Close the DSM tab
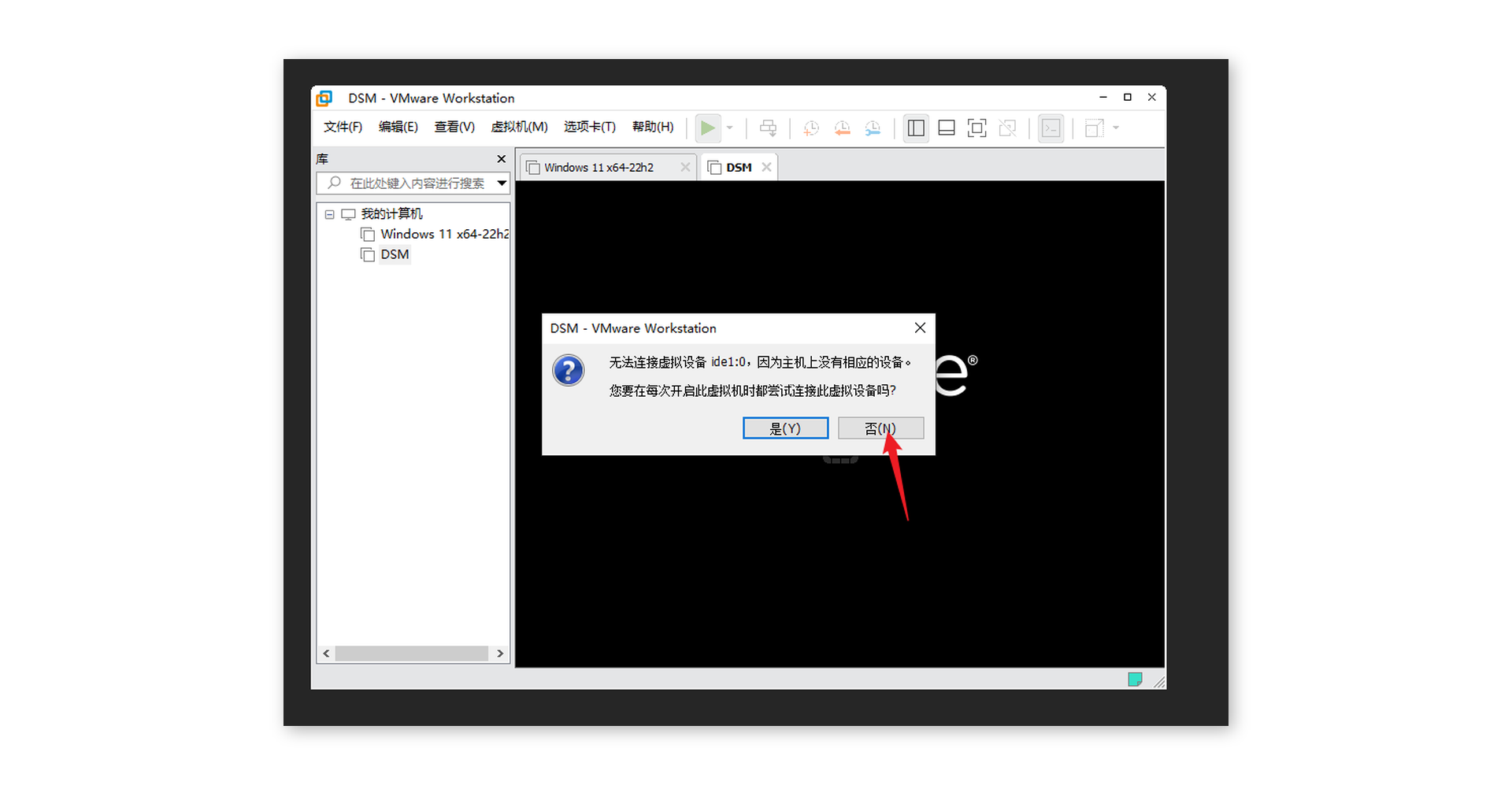This screenshot has width=1512, height=785. coord(766,167)
